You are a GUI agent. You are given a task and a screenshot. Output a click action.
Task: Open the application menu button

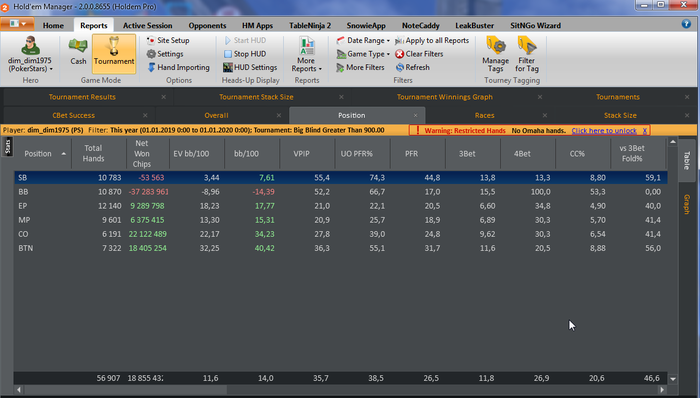pos(17,24)
